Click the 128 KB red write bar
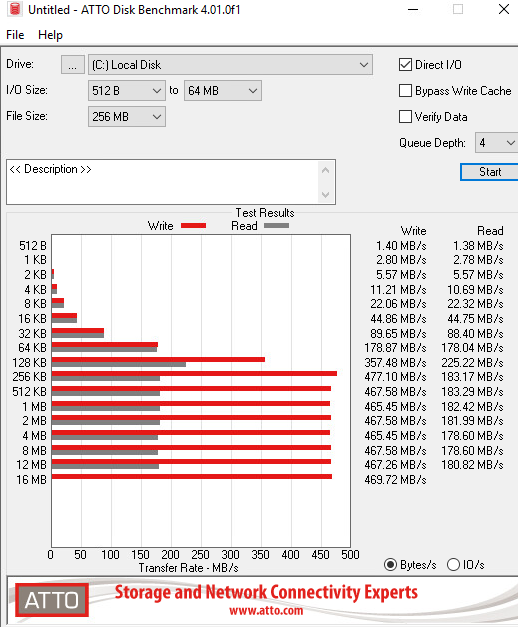 point(158,359)
